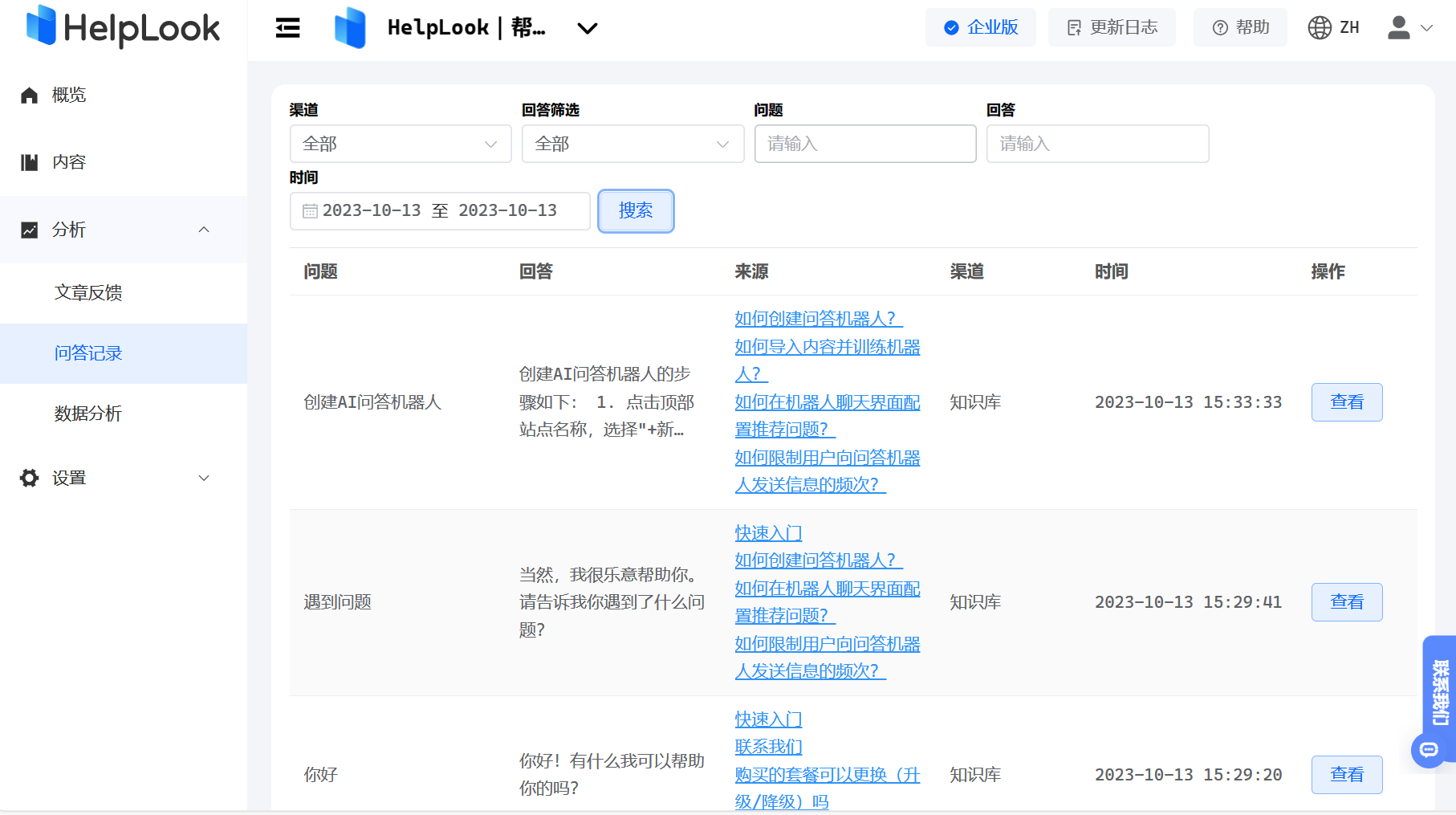This screenshot has height=815, width=1456.
Task: Click the calendar icon in the date field
Action: [310, 210]
